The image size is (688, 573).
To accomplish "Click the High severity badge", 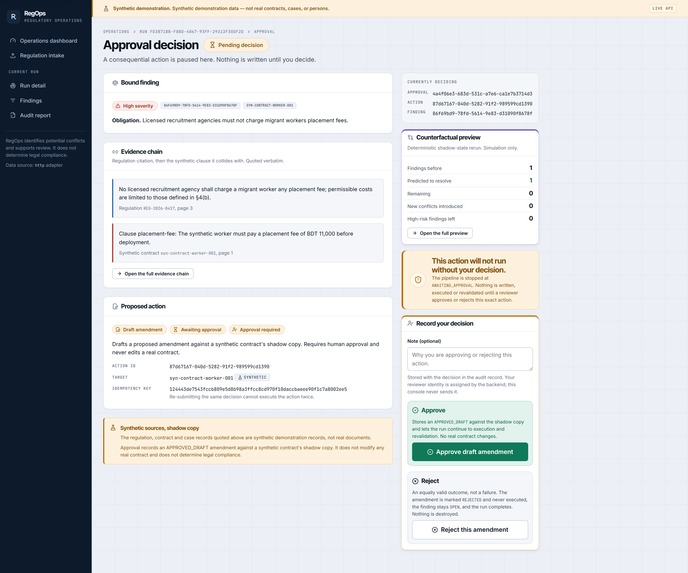I will [x=135, y=106].
